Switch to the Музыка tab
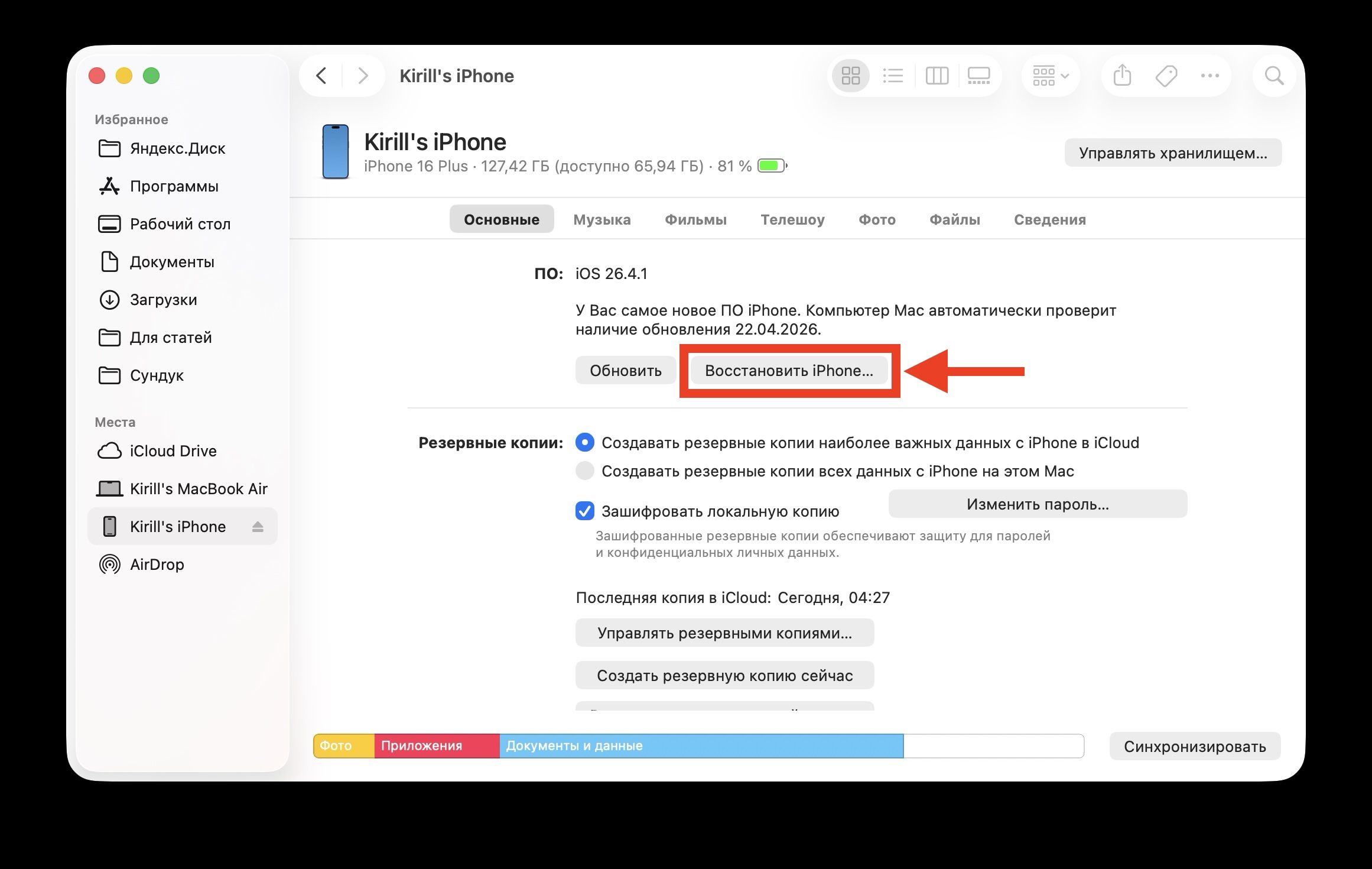 tap(602, 219)
